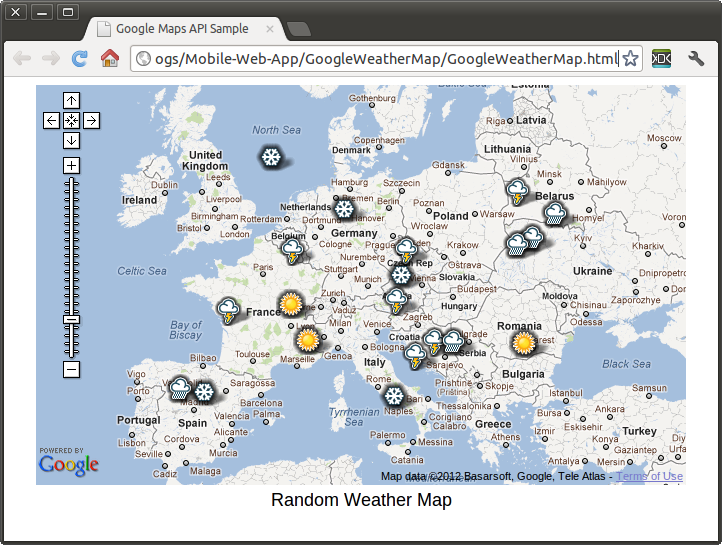
Task: Pan the map up with arrow button
Action: 71,100
